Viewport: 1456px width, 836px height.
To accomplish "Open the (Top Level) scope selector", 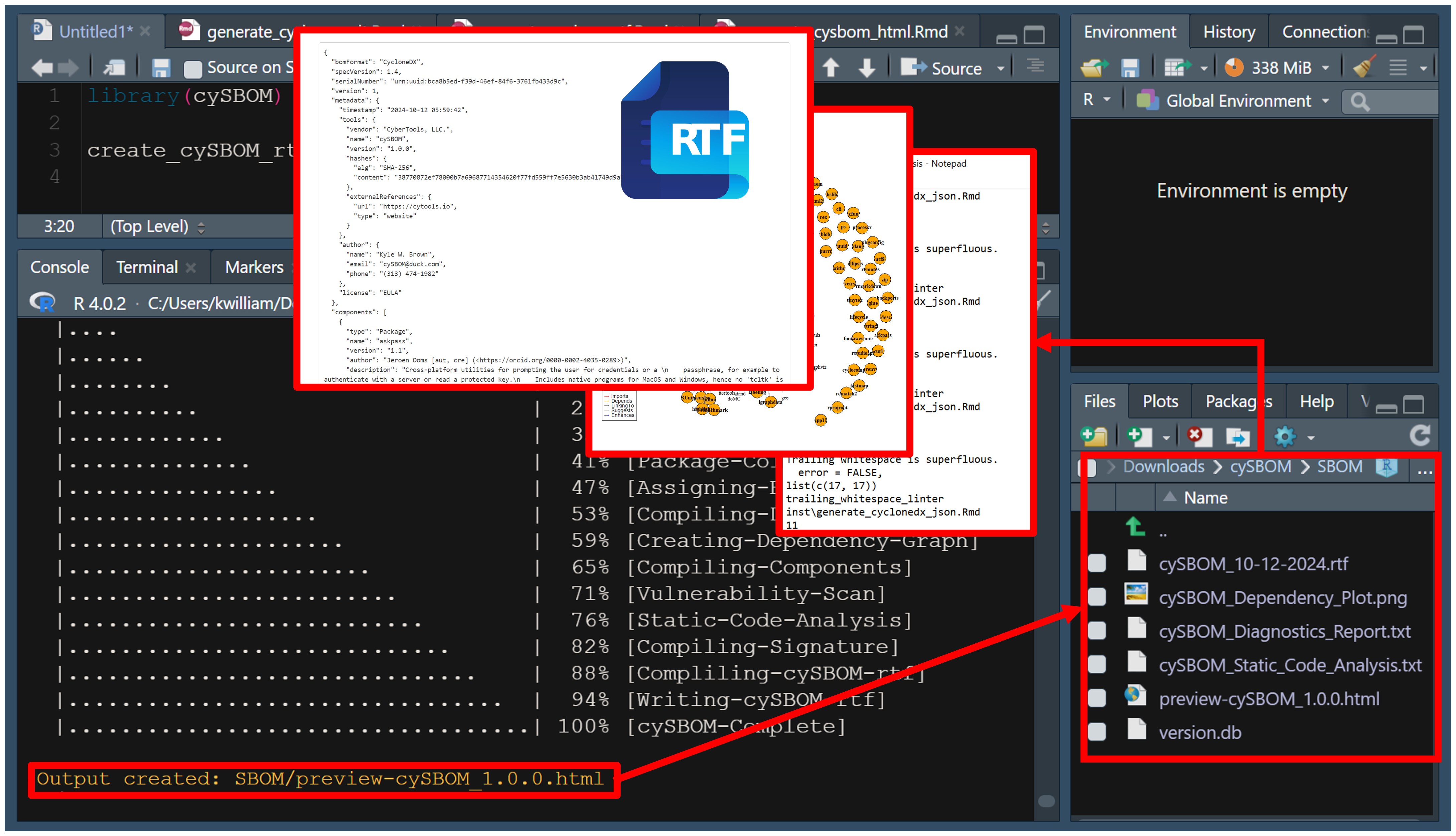I will [157, 226].
